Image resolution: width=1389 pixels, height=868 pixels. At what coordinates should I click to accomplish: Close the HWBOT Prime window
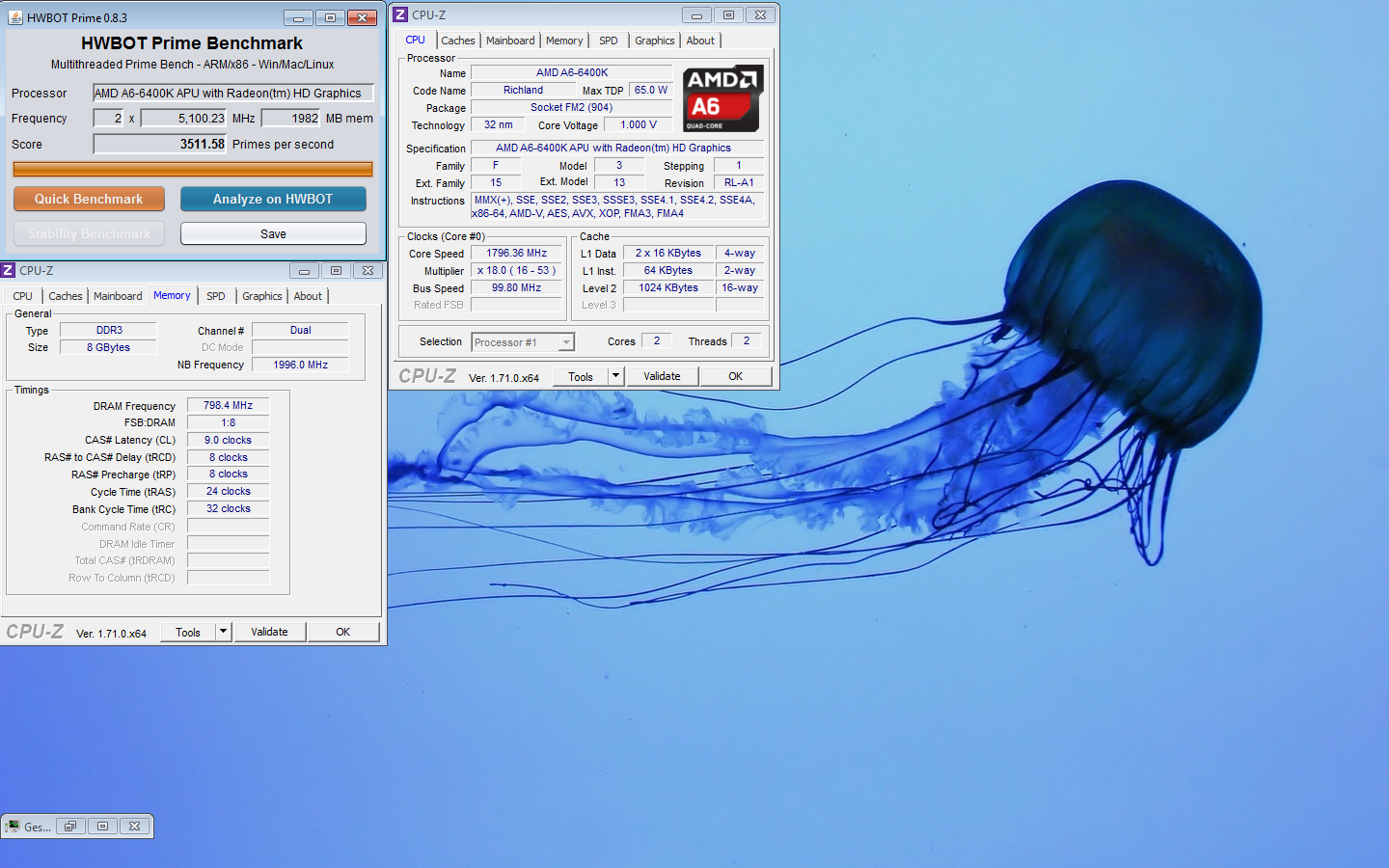[362, 17]
